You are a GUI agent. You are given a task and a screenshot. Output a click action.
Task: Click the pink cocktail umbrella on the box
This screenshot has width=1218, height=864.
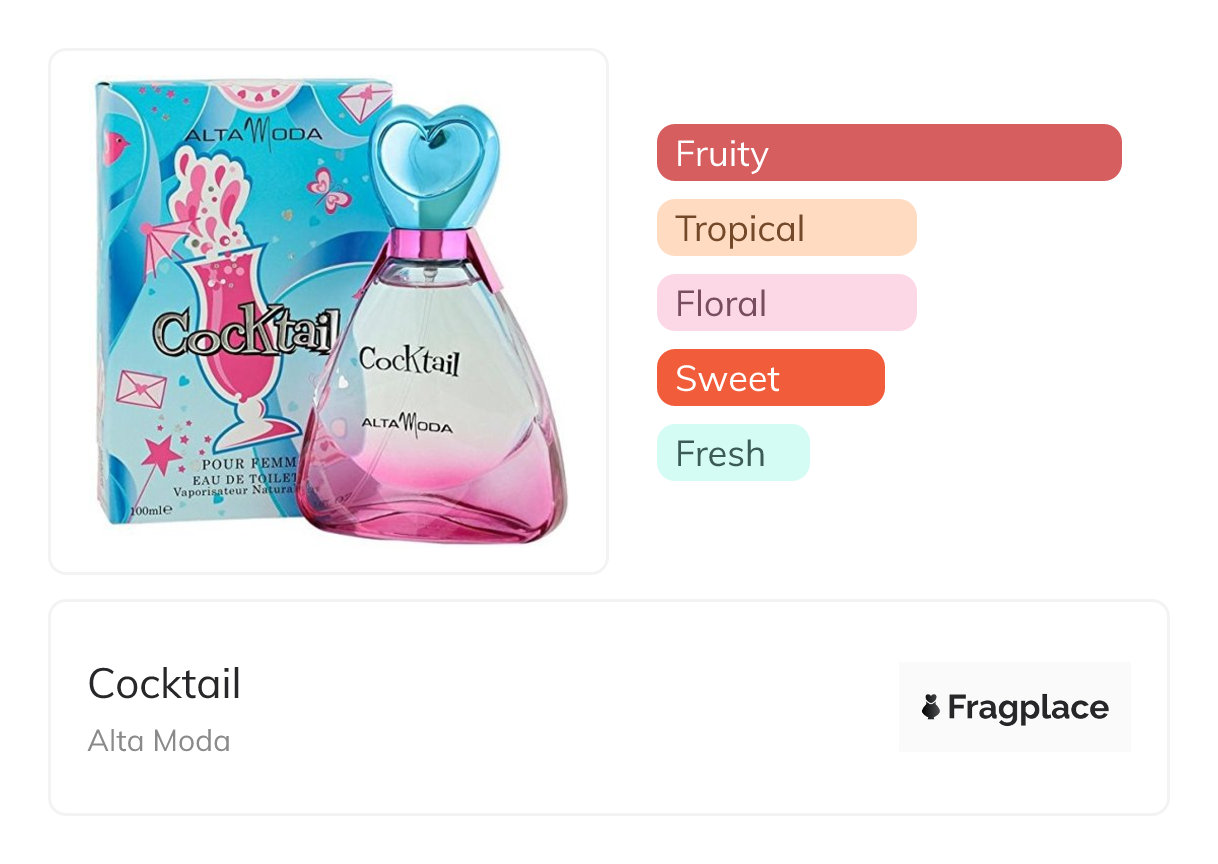point(160,238)
